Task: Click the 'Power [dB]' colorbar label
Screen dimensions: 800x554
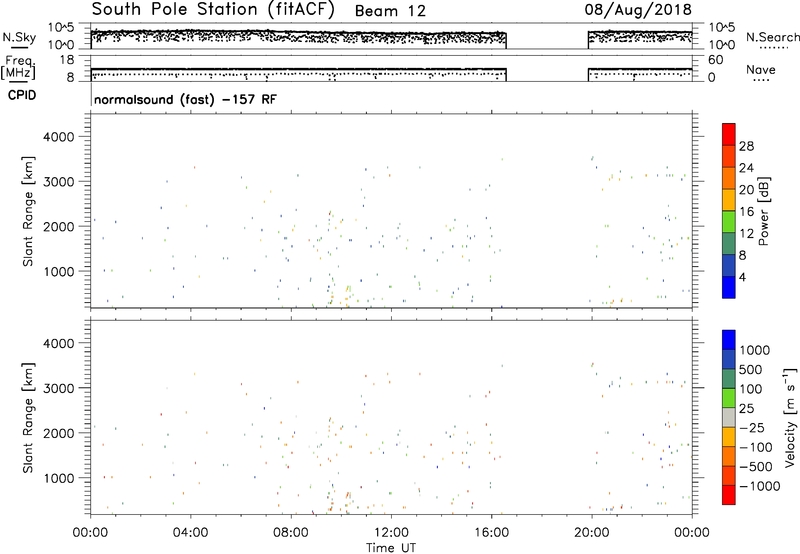Action: click(763, 211)
